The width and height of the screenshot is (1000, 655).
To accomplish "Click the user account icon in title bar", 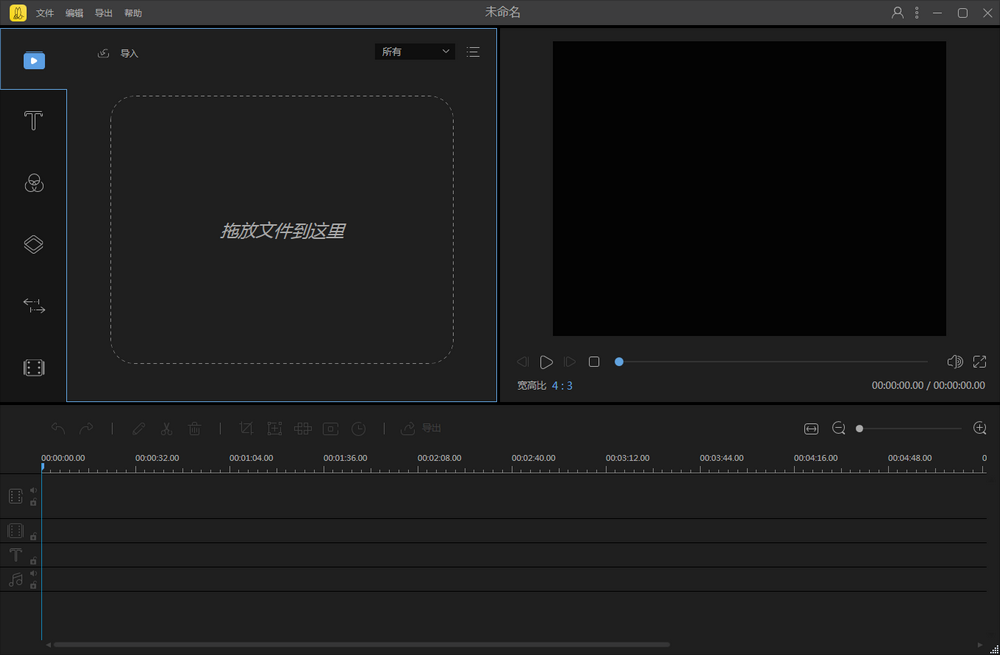I will (x=897, y=13).
